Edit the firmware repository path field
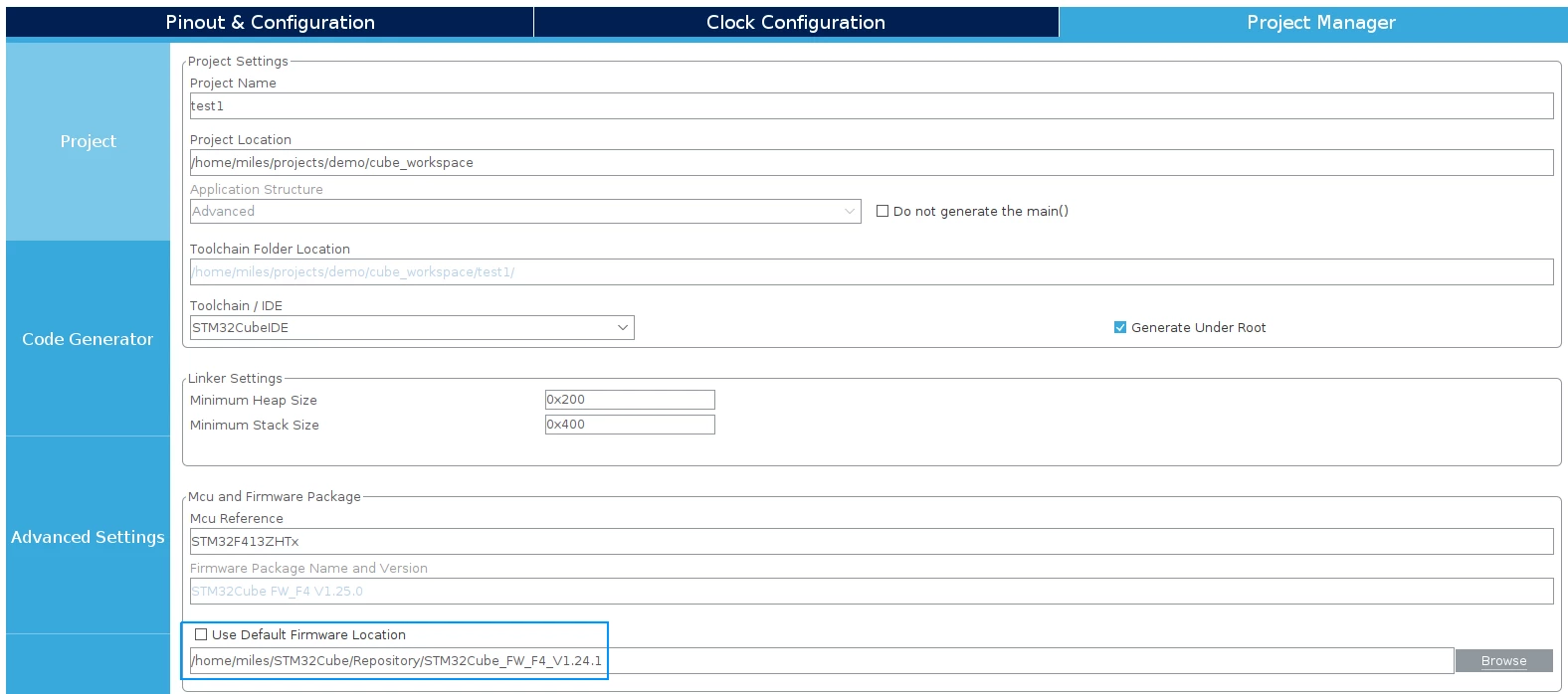The width and height of the screenshot is (1568, 694). (822, 660)
